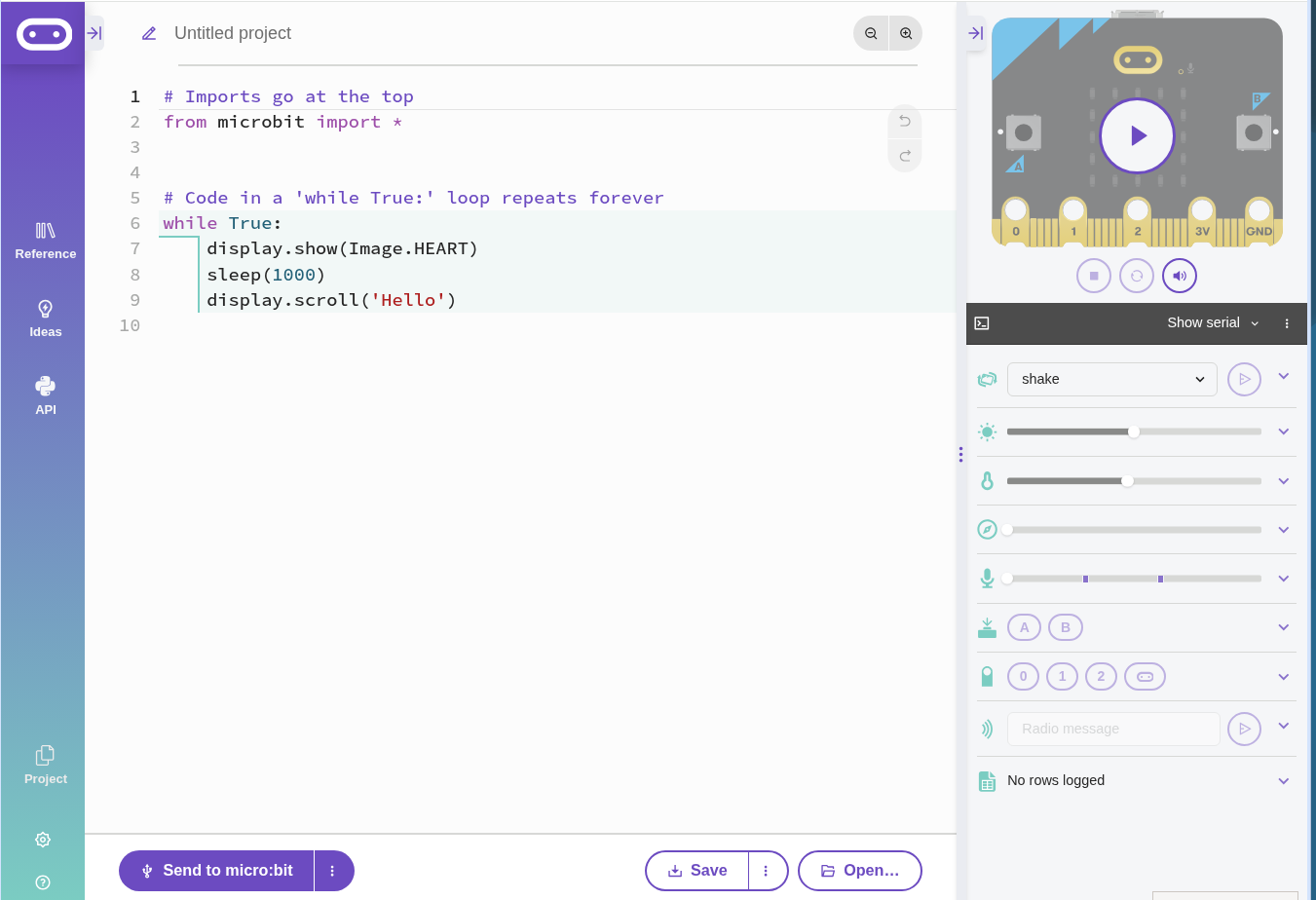Click the zoom out magnifier icon

871,33
